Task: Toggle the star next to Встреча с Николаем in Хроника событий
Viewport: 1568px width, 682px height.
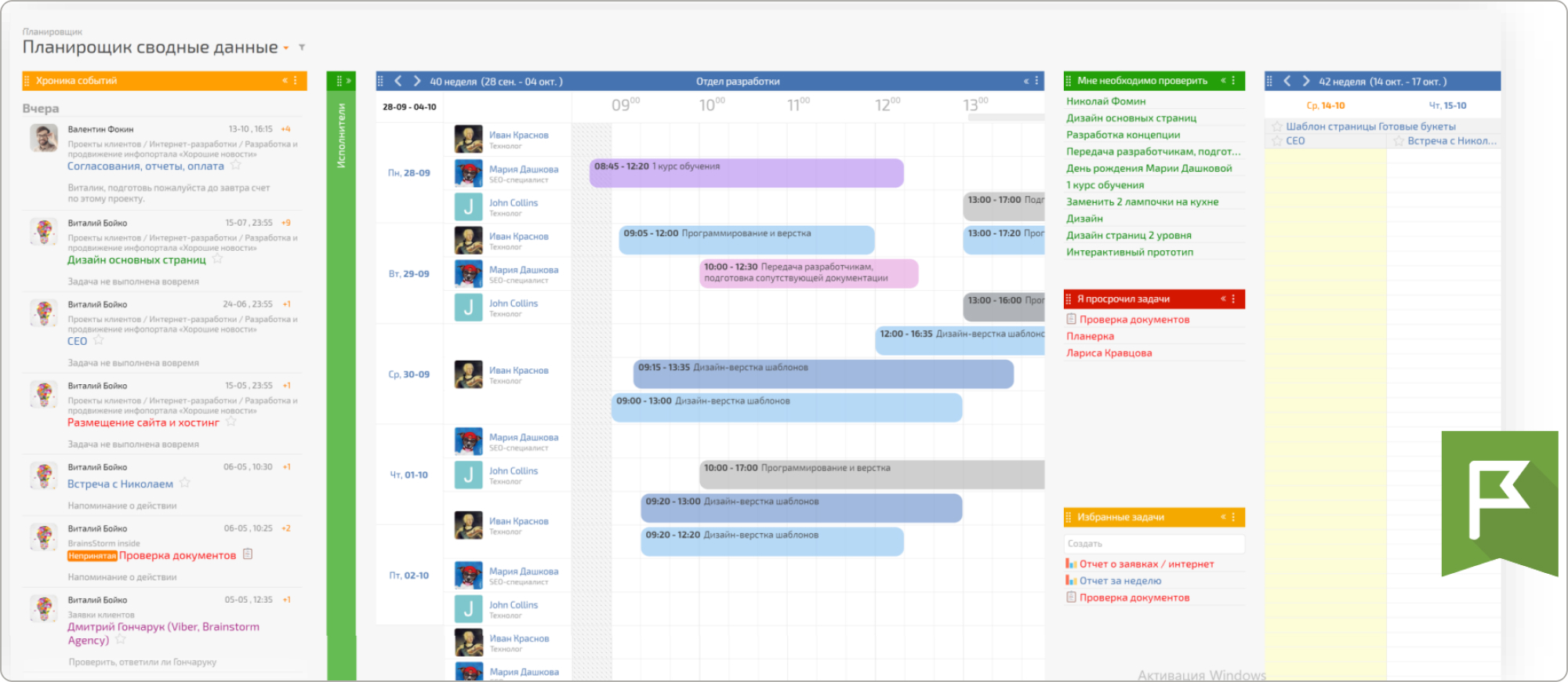Action: point(185,483)
